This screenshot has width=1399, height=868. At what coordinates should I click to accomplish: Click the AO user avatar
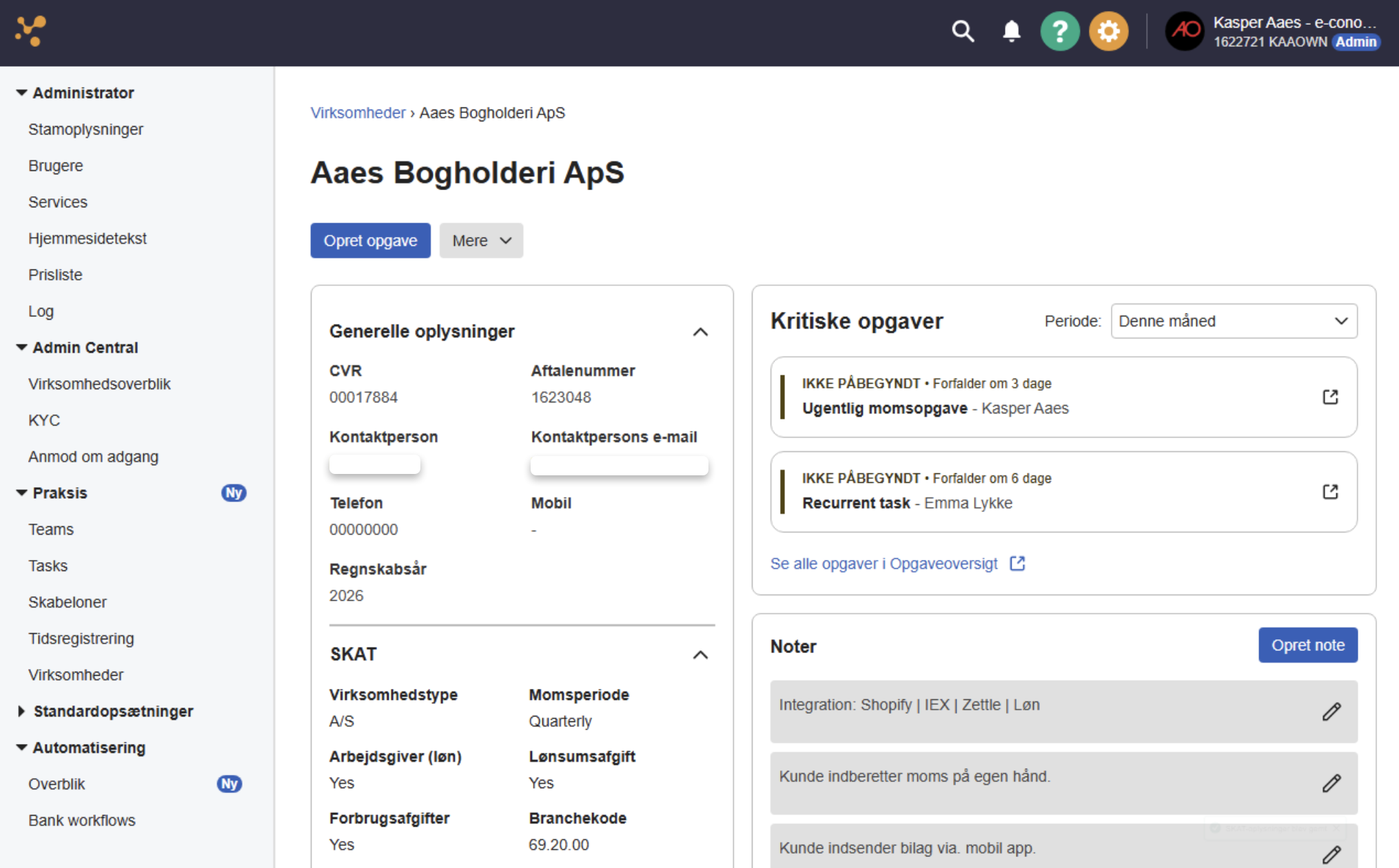point(1184,31)
